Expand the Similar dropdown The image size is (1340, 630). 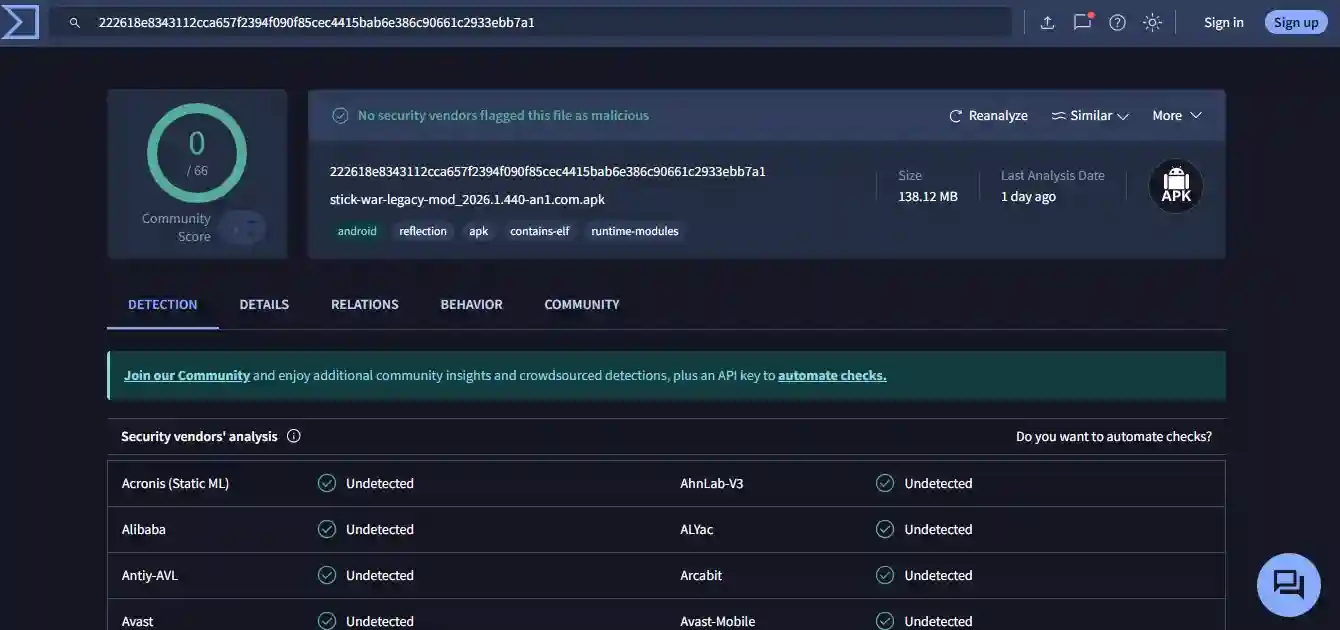click(x=1090, y=116)
